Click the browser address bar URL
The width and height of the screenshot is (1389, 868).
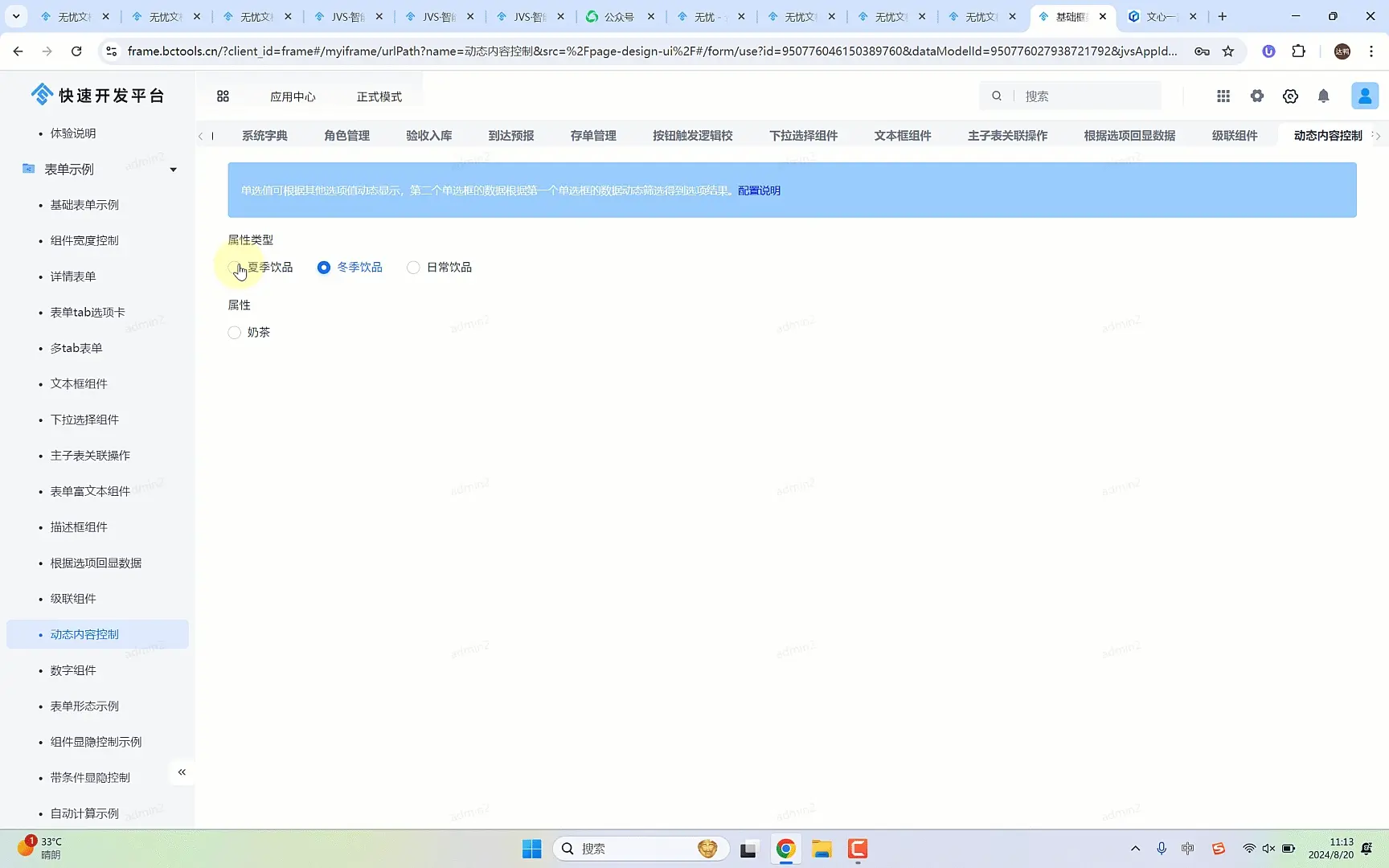pyautogui.click(x=652, y=51)
